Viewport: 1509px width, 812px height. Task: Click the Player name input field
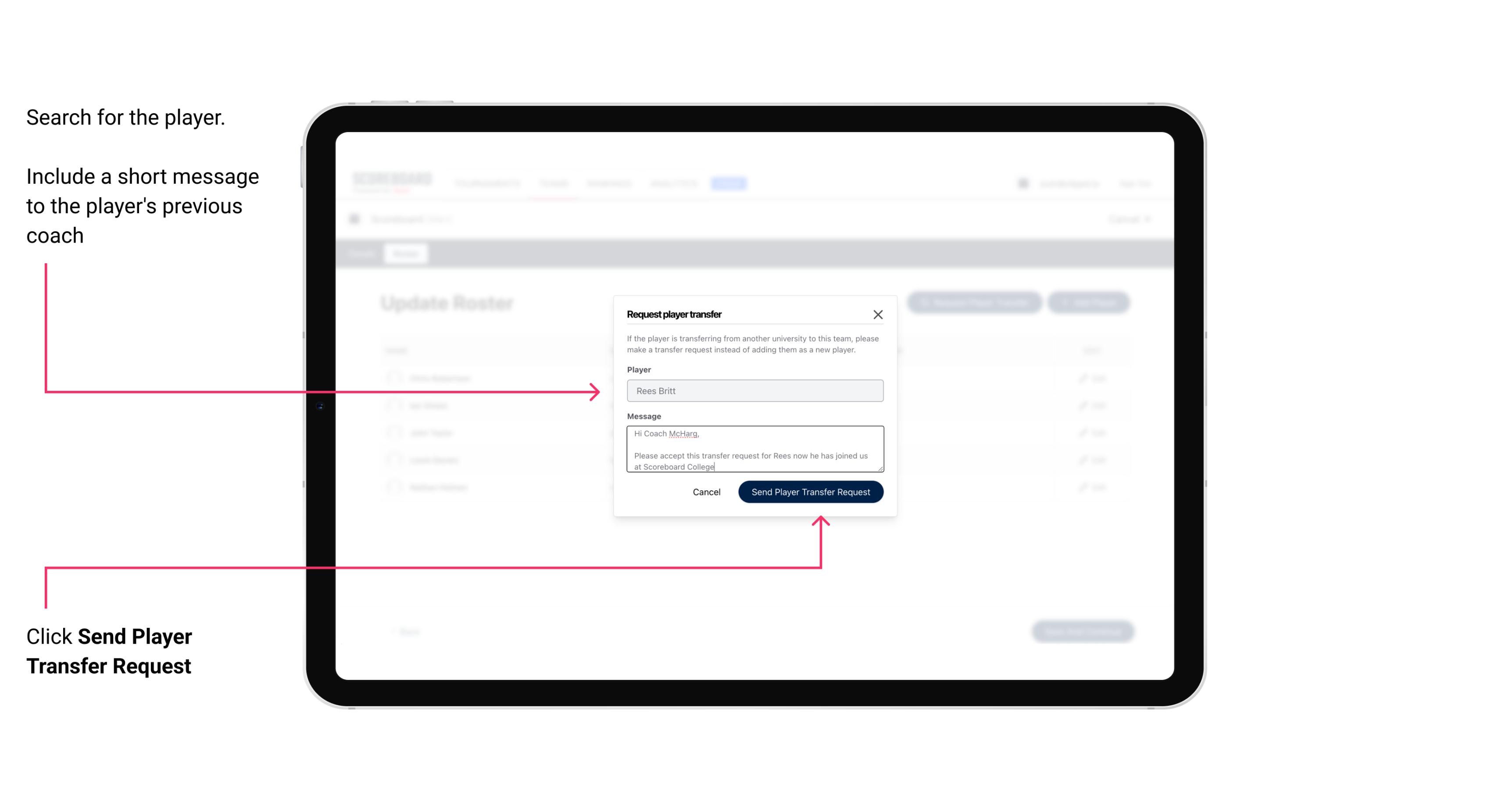(754, 391)
